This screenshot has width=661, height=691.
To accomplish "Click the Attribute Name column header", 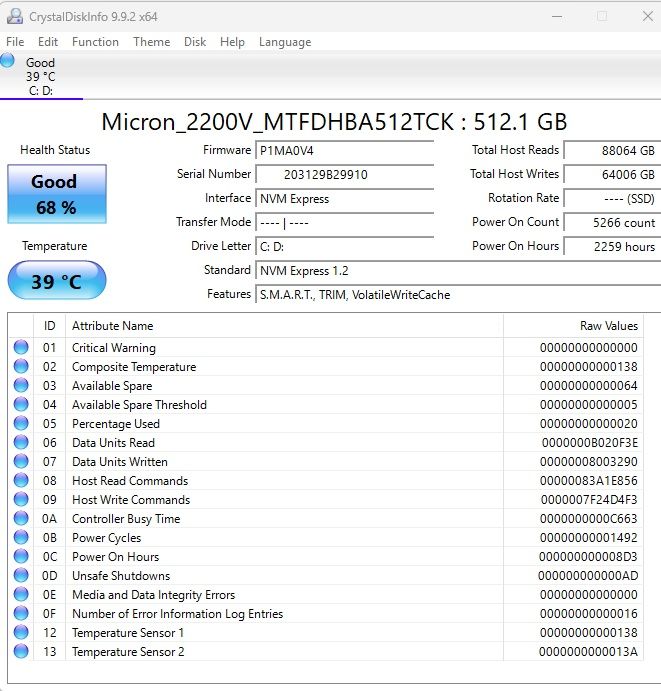I will click(284, 326).
